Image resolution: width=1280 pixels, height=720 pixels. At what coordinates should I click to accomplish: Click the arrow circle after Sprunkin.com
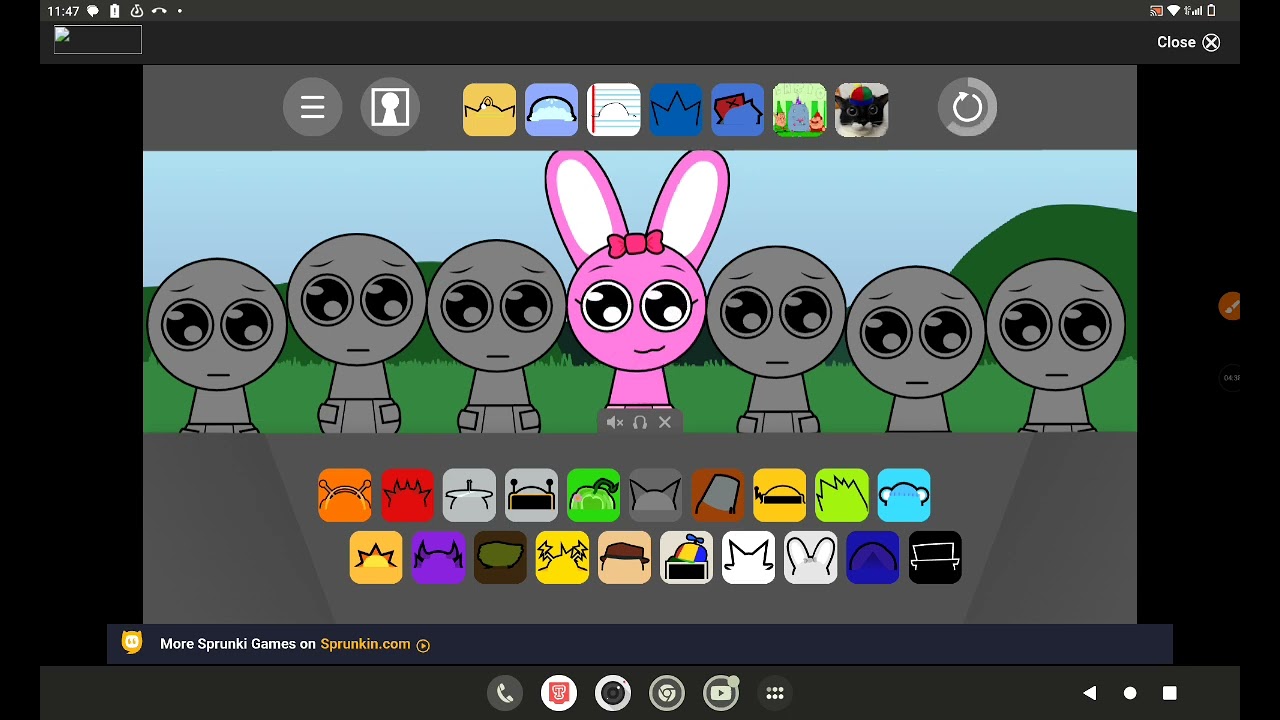(423, 645)
